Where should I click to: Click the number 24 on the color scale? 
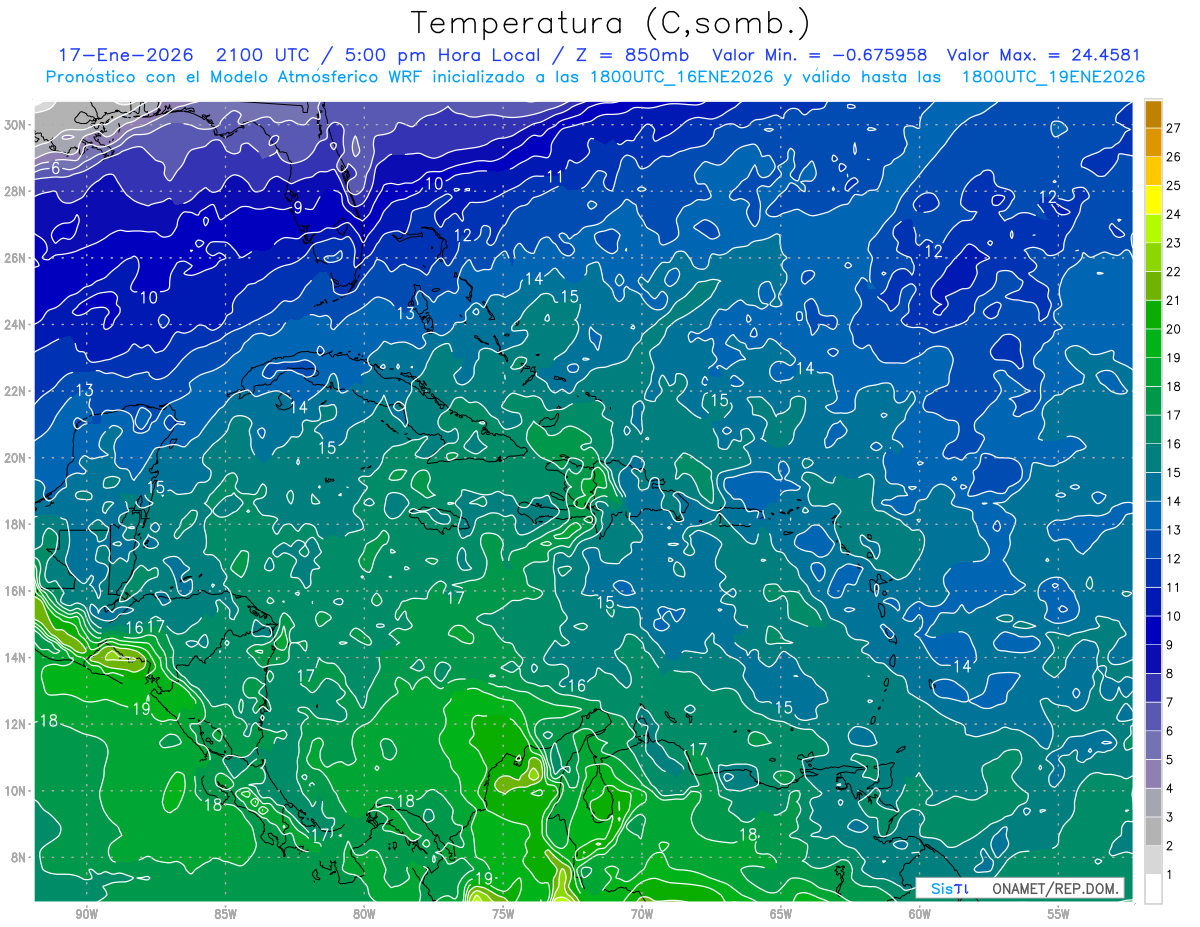tap(1174, 214)
